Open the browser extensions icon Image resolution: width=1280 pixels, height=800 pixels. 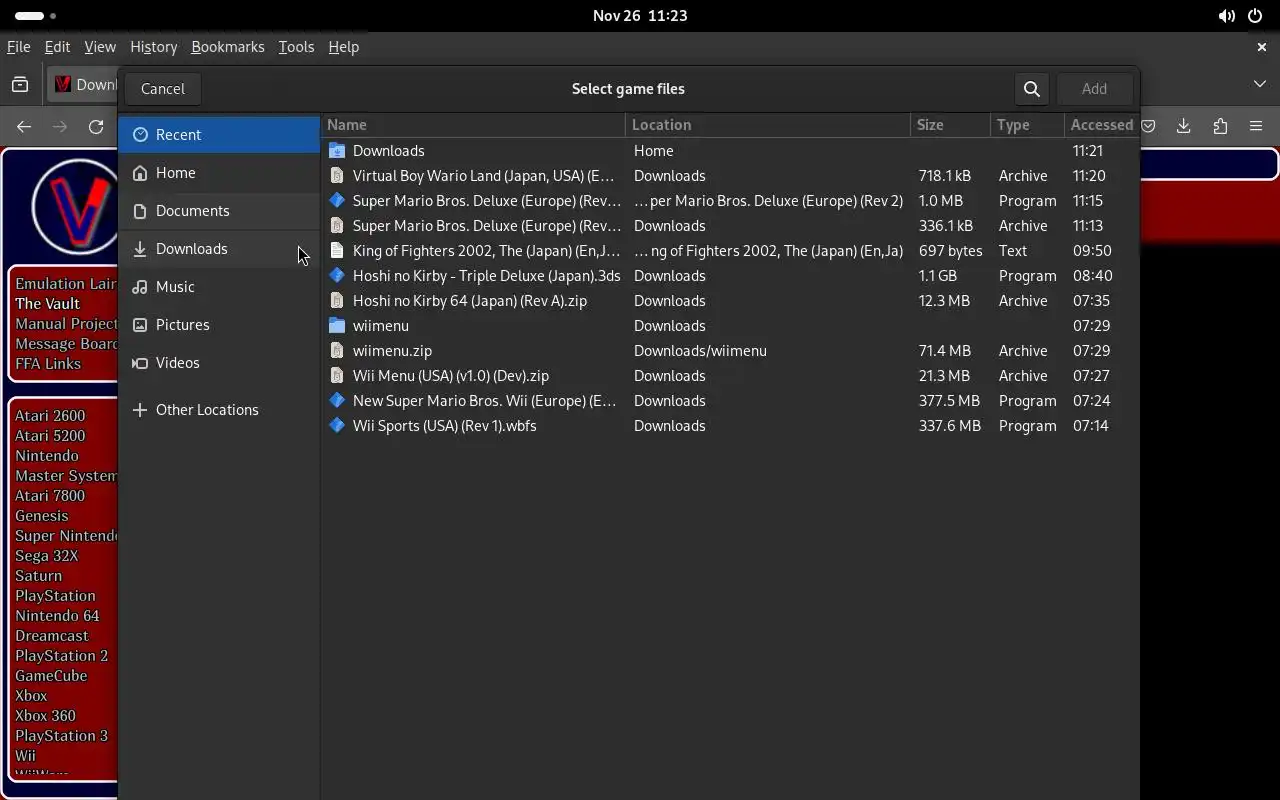[x=1220, y=126]
